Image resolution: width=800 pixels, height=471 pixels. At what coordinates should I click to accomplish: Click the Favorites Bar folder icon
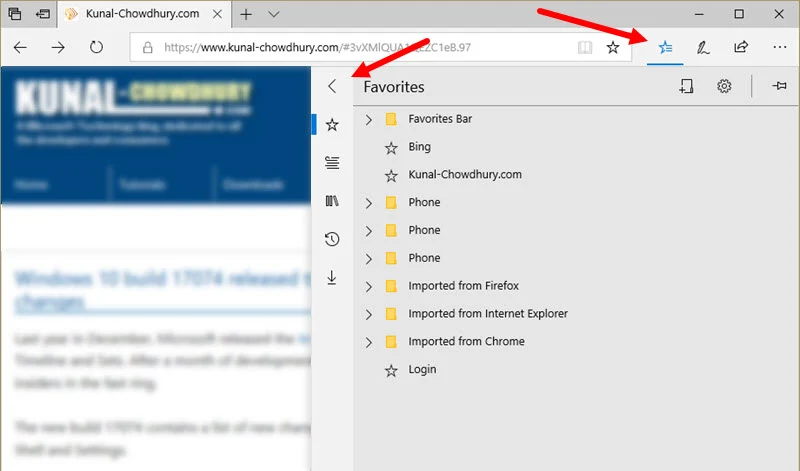point(391,119)
